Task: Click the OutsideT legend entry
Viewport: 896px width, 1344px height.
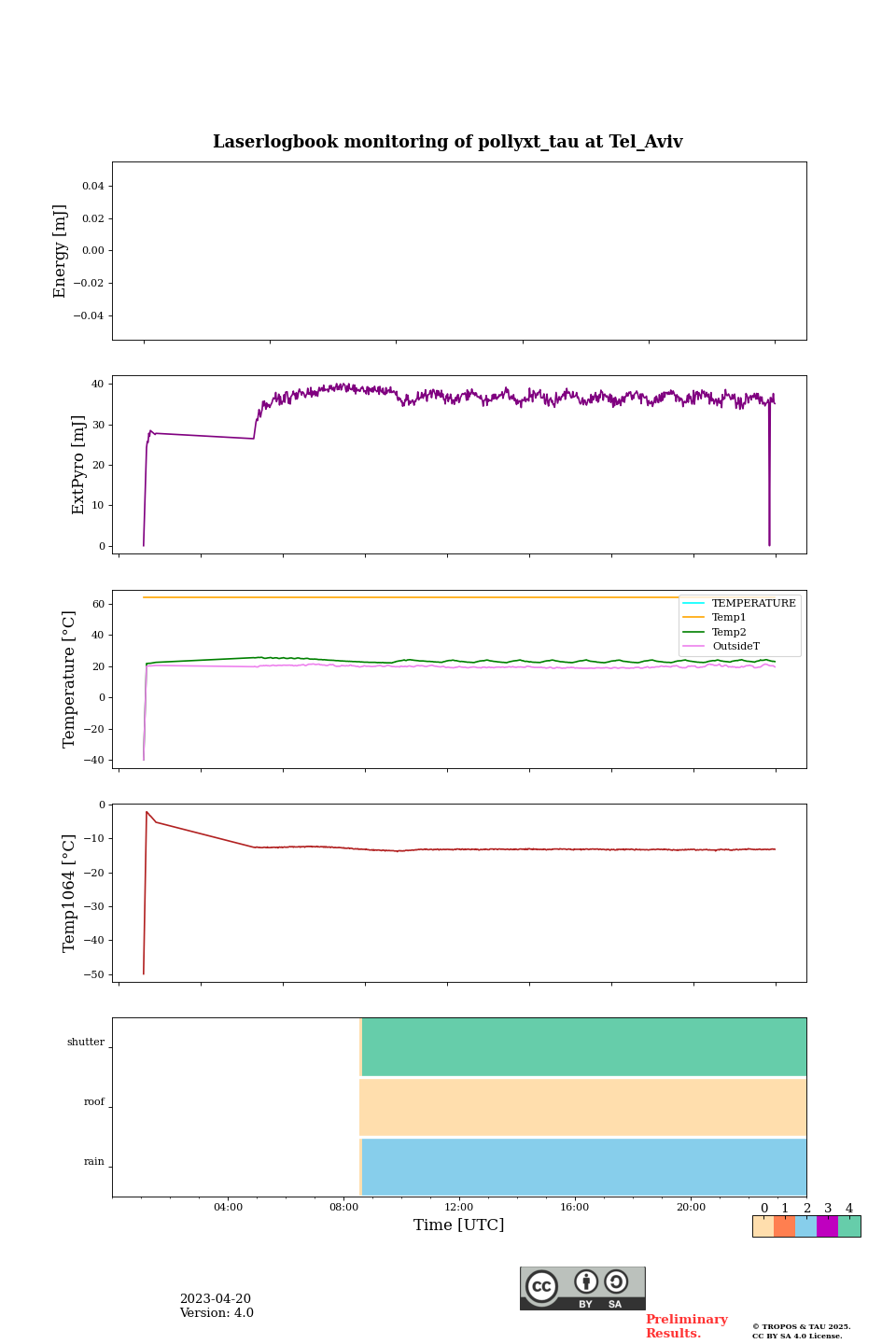Action: coord(721,646)
